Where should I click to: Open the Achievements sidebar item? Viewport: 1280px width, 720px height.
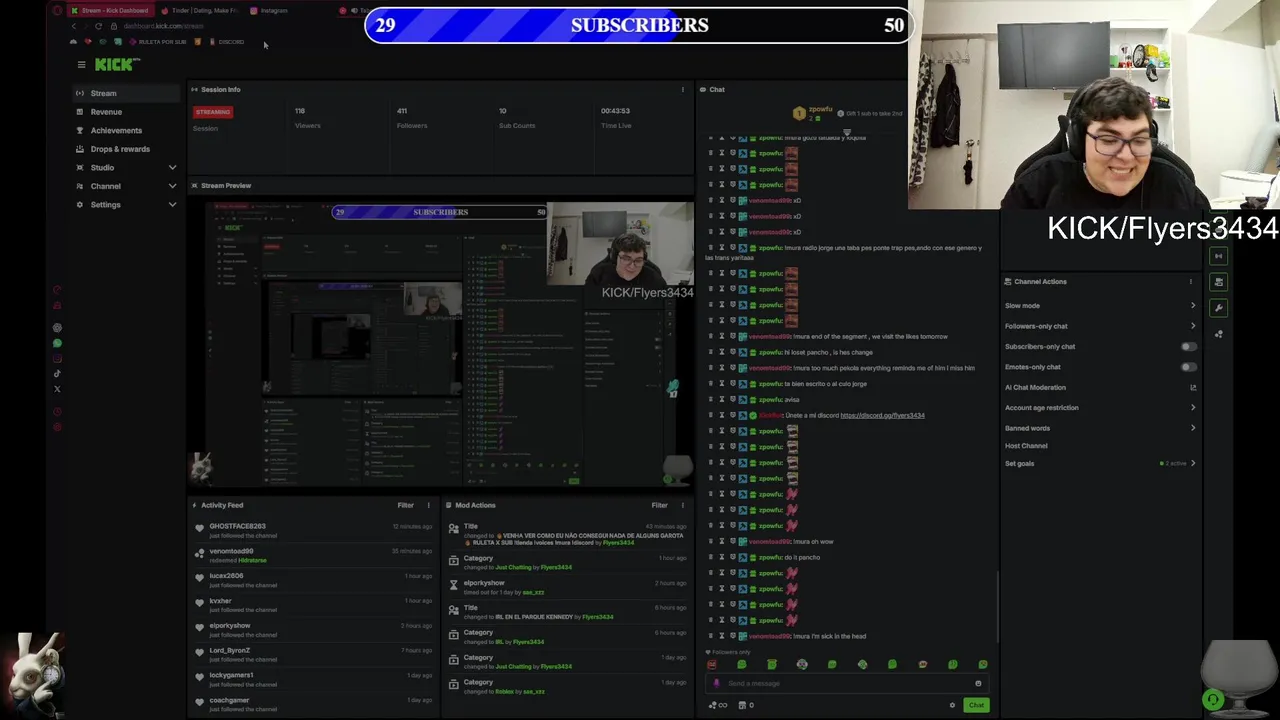coord(126,130)
